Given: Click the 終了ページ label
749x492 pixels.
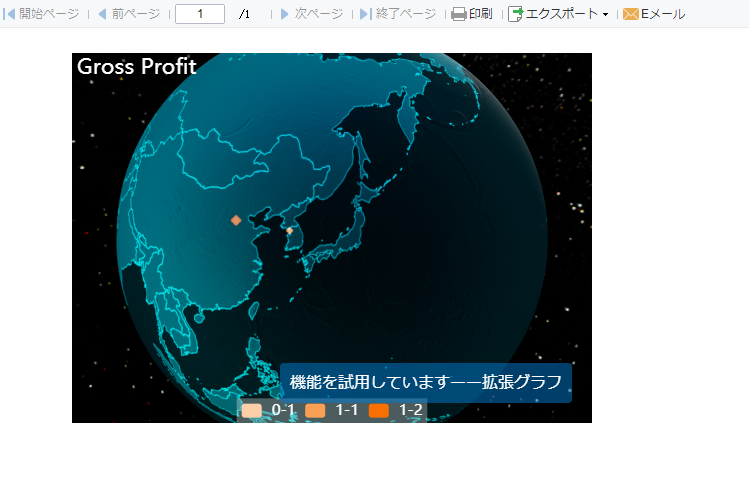Looking at the screenshot, I should 406,14.
